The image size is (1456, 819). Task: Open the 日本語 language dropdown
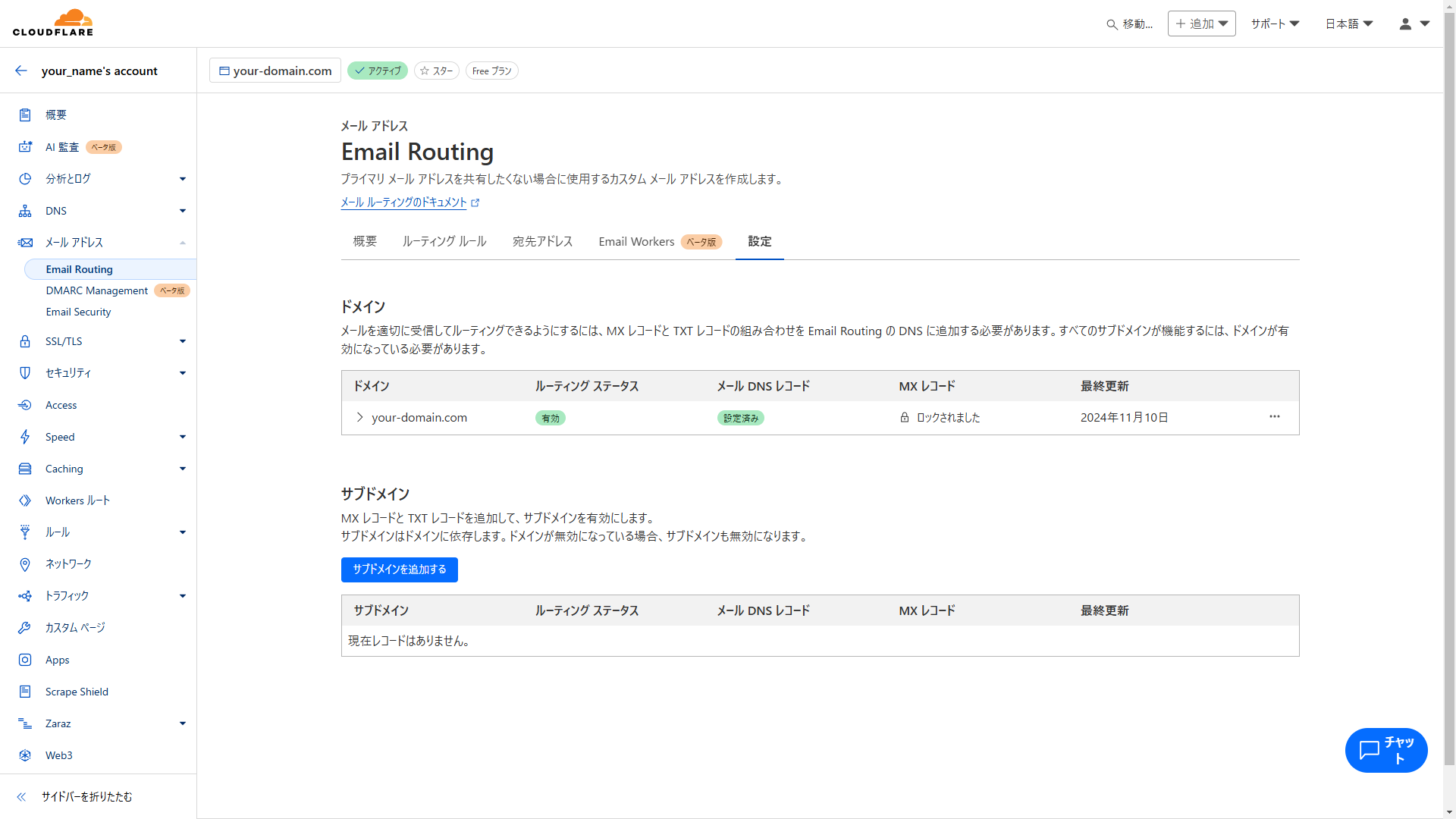click(1349, 24)
